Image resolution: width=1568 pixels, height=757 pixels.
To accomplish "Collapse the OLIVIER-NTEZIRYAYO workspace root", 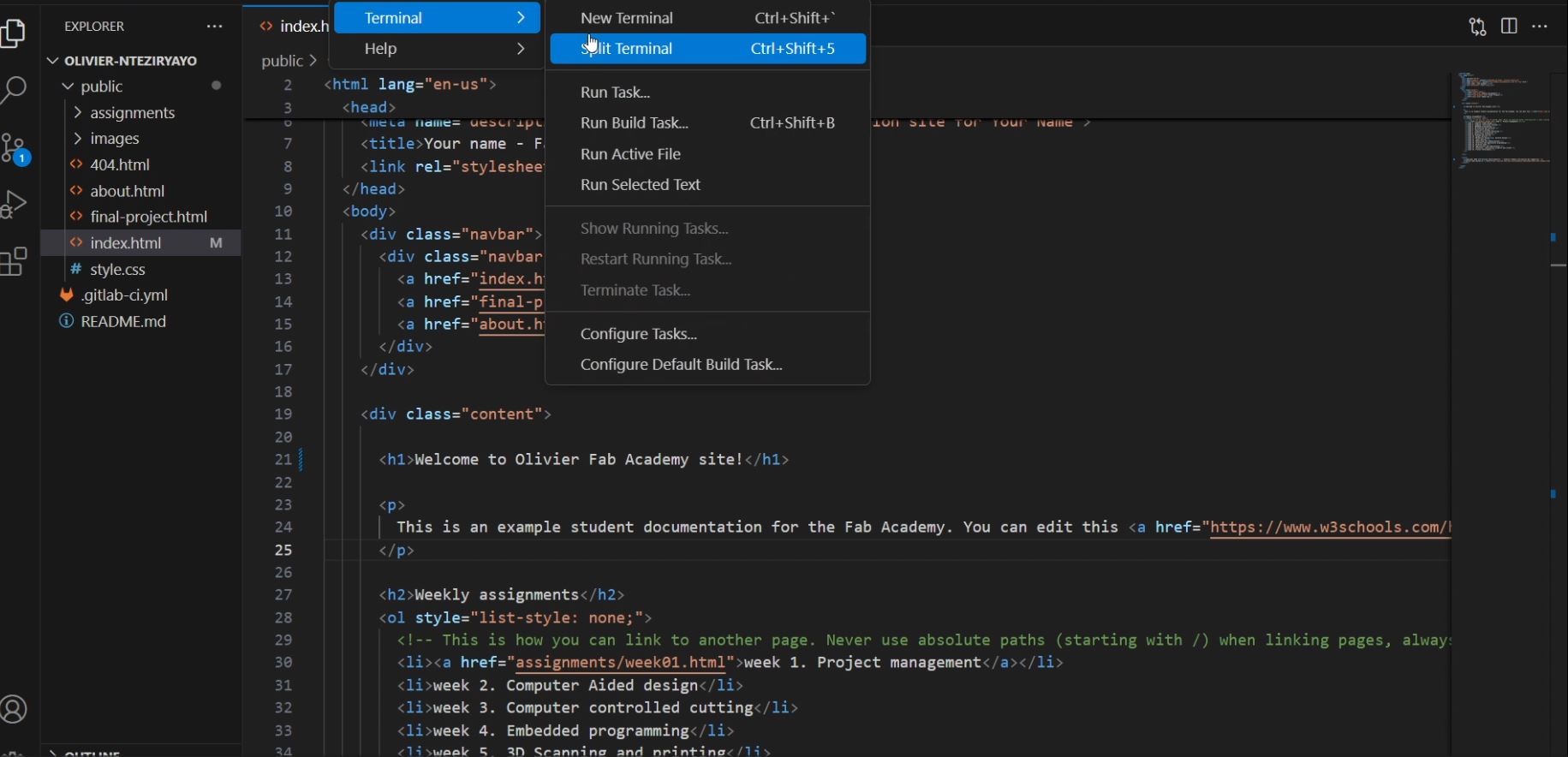I will [x=53, y=61].
